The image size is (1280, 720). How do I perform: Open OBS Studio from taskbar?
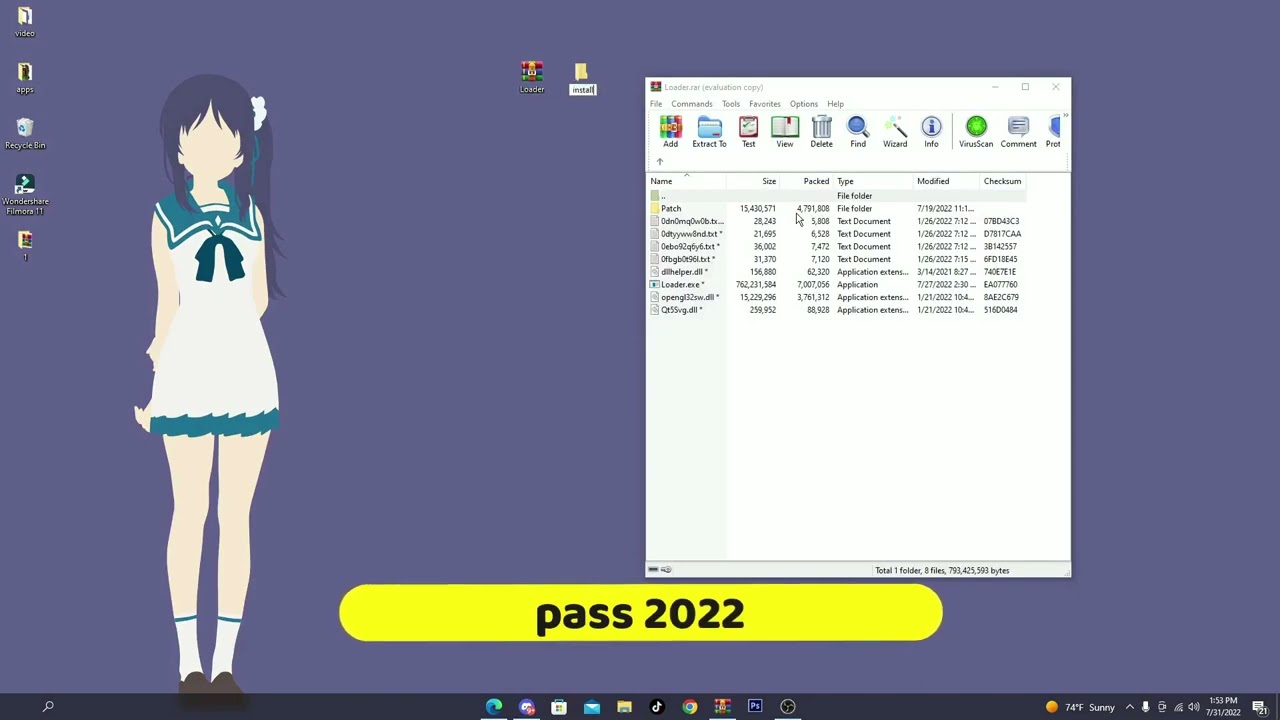(788, 707)
